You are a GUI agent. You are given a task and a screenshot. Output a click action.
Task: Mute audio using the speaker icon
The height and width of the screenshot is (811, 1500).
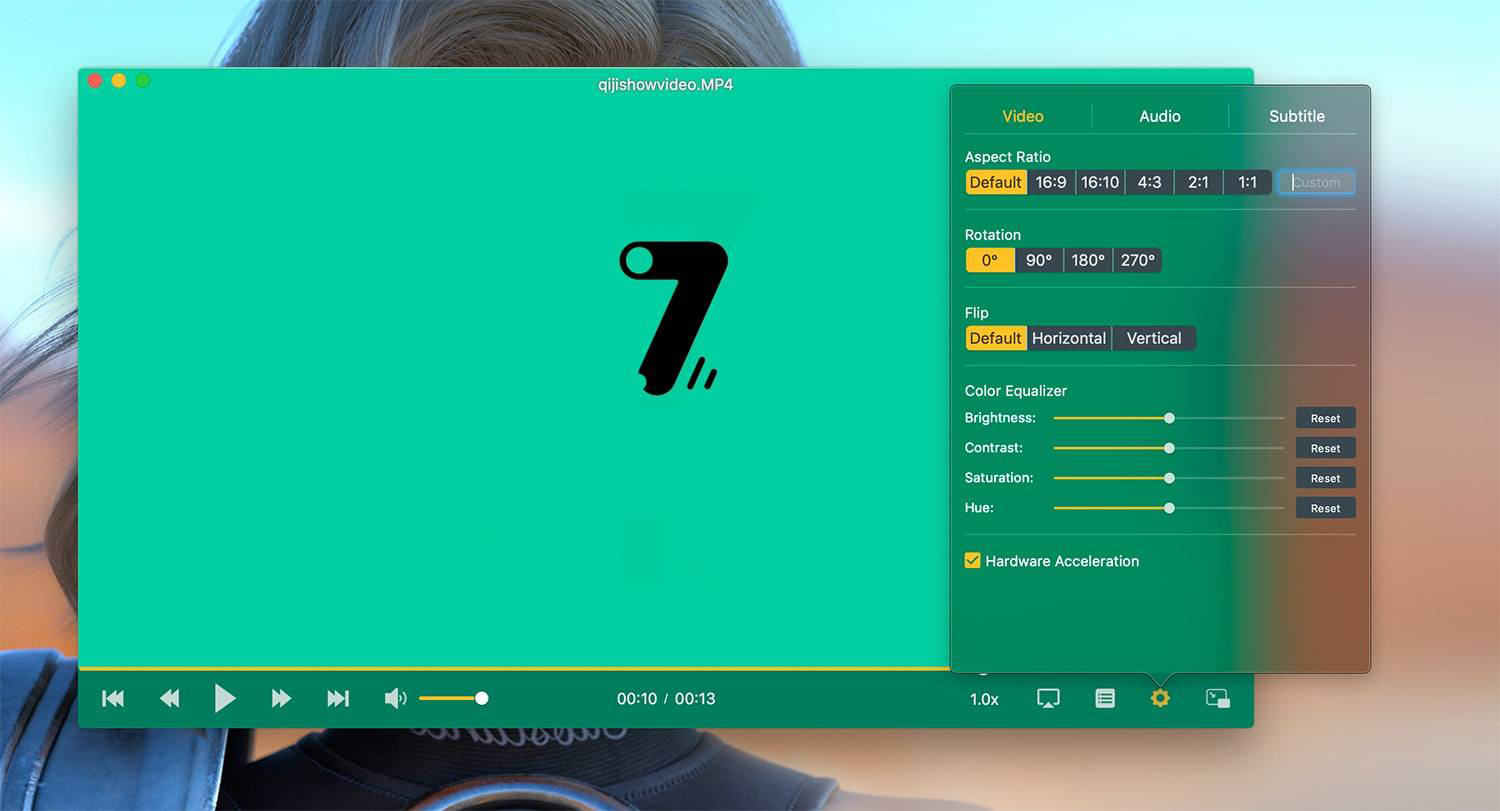[395, 698]
